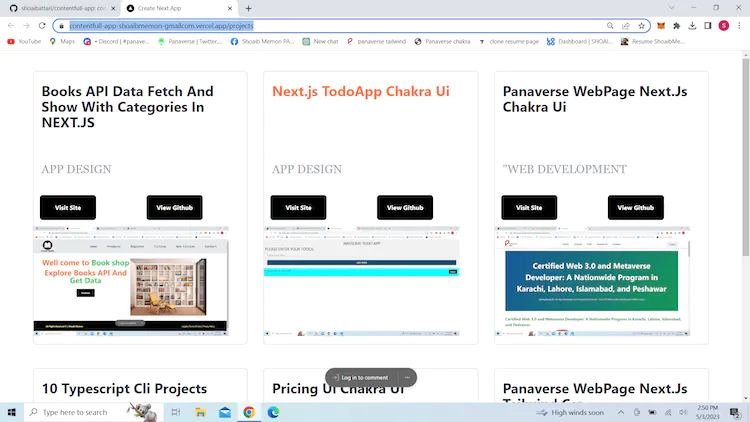Viewport: 750px width, 422px height.
Task: Click the share page icon in address bar
Action: pyautogui.click(x=626, y=25)
